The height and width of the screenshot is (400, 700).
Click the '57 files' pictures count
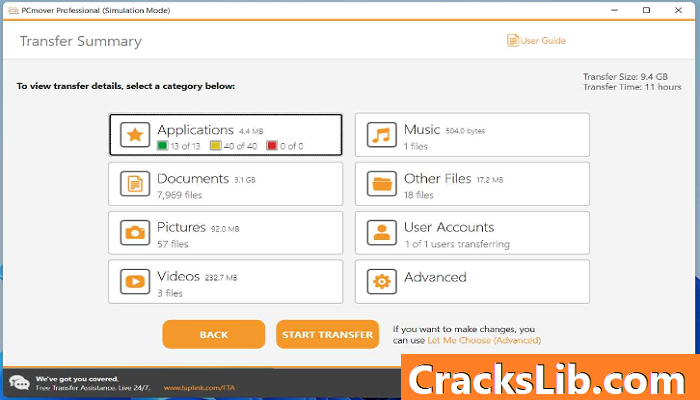[x=173, y=244]
